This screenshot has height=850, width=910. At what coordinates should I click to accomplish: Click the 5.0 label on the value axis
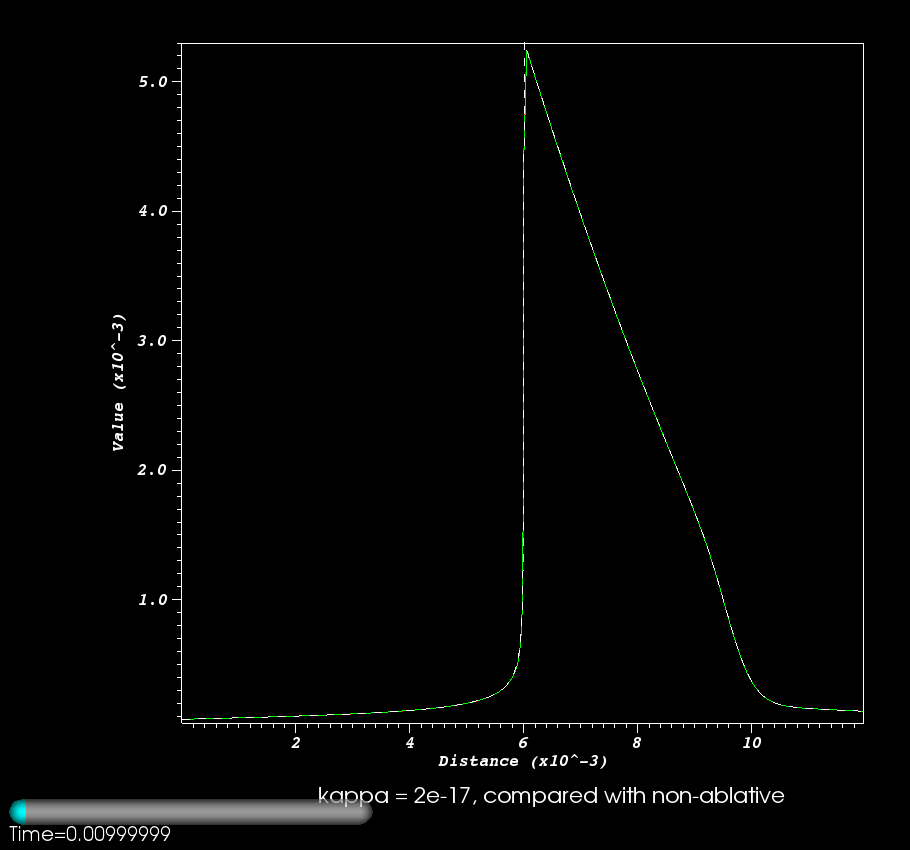click(x=153, y=82)
